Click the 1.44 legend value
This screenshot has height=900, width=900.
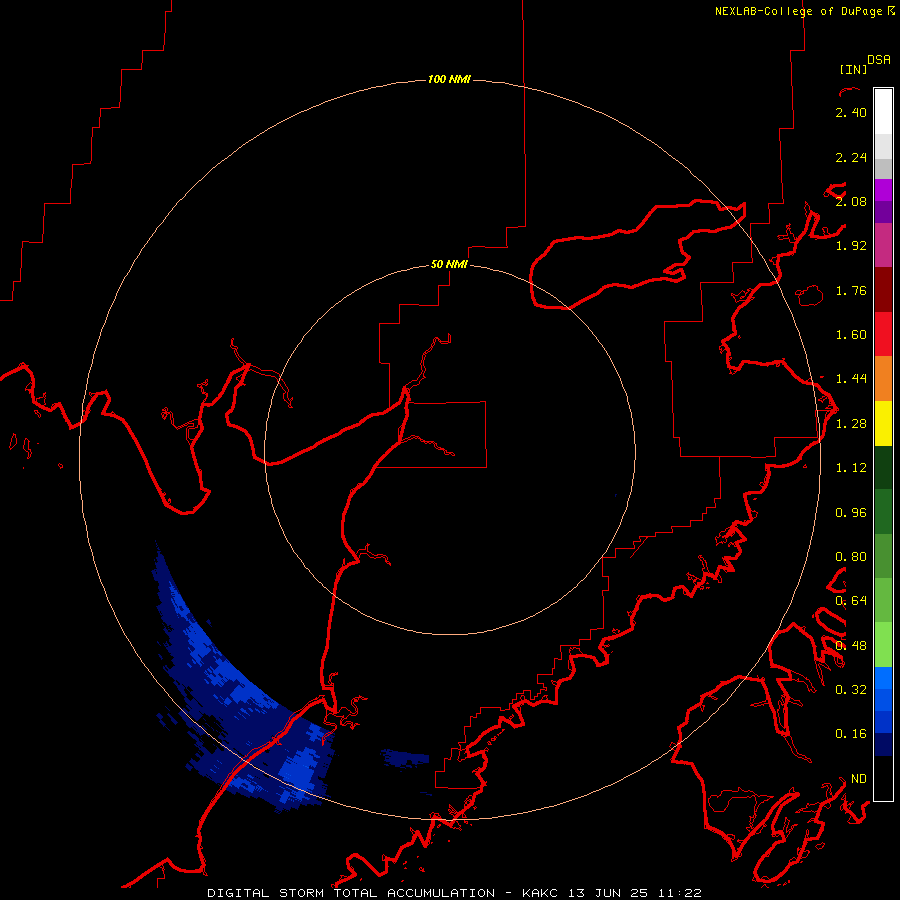(x=851, y=379)
